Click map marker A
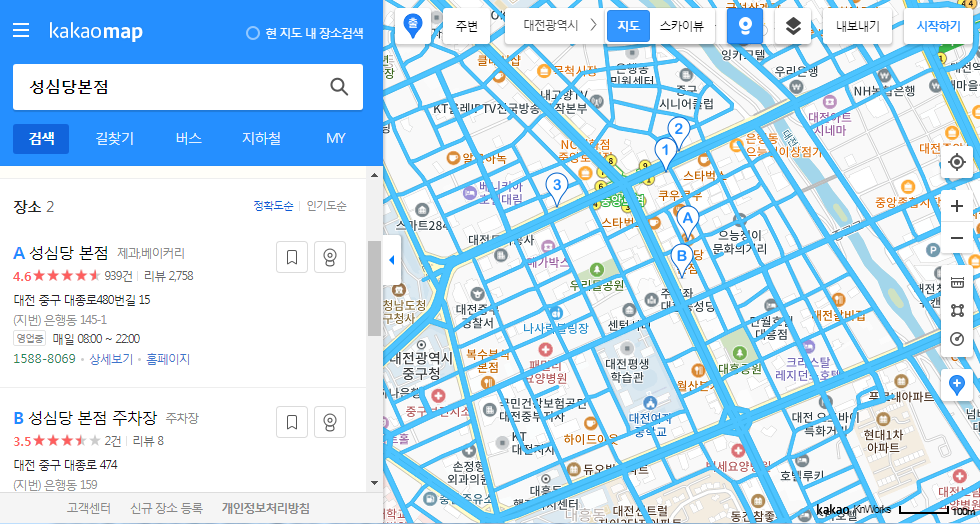The width and height of the screenshot is (980, 524). pyautogui.click(x=688, y=222)
